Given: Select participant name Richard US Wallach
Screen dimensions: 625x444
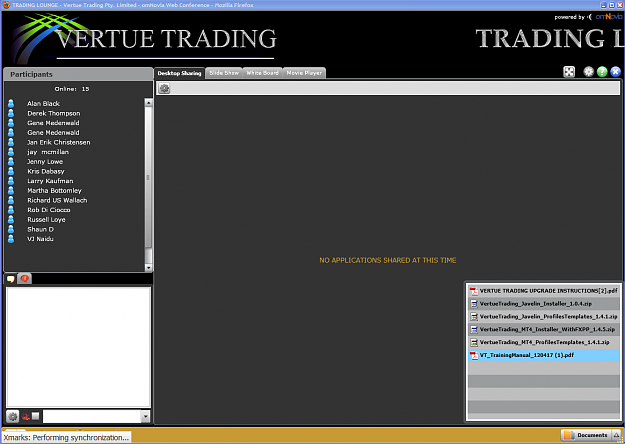Looking at the screenshot, I should (x=57, y=200).
